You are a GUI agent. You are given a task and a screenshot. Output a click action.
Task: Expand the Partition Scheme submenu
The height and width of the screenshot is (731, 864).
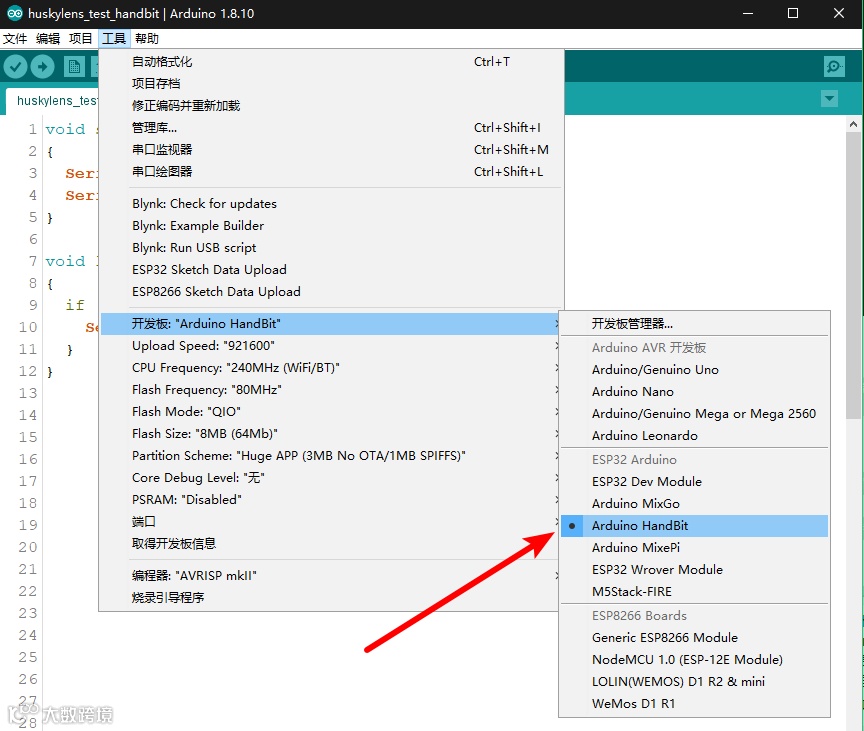pos(330,456)
